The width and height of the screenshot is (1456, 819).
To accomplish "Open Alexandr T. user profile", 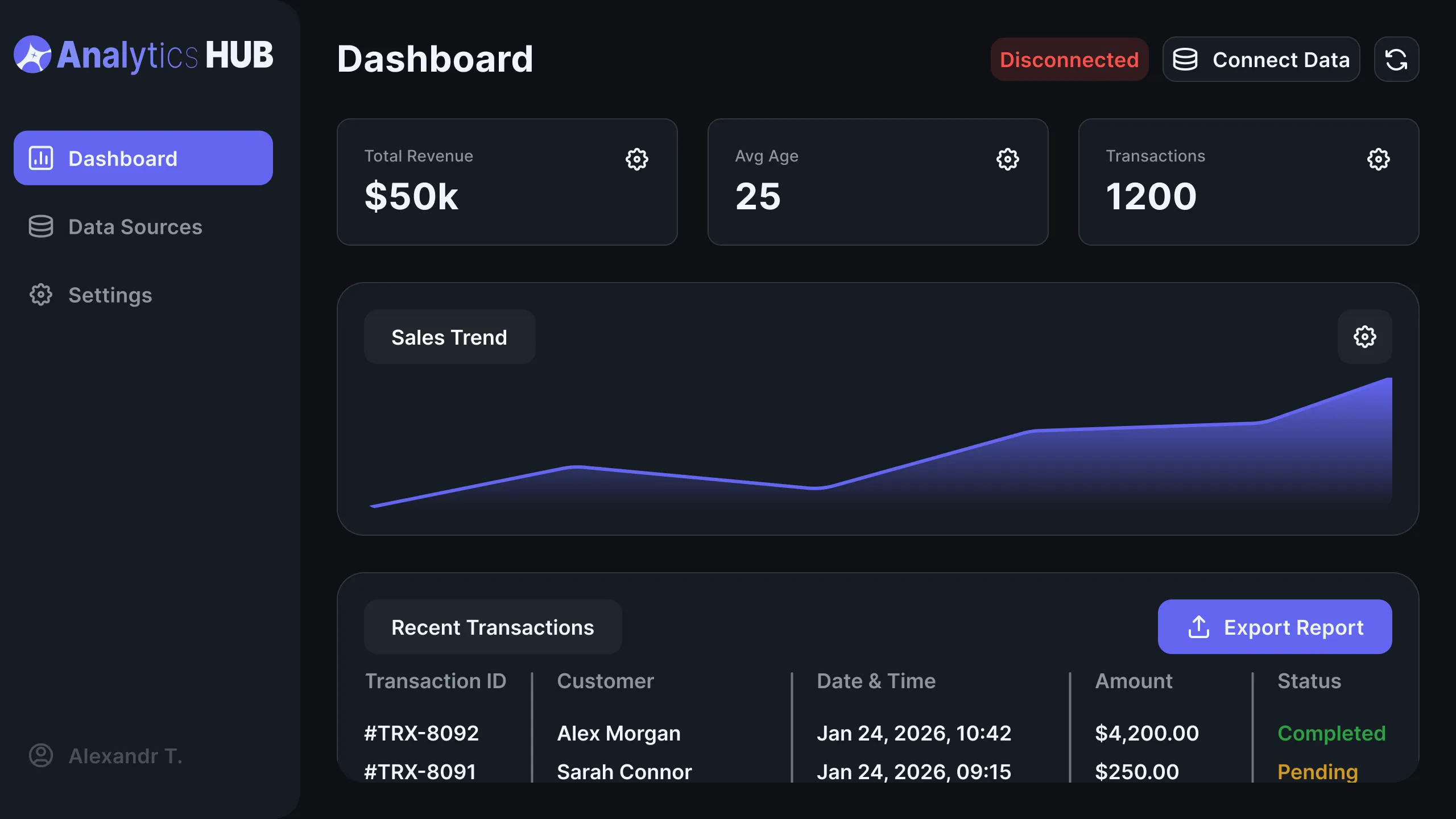I will pos(125,756).
